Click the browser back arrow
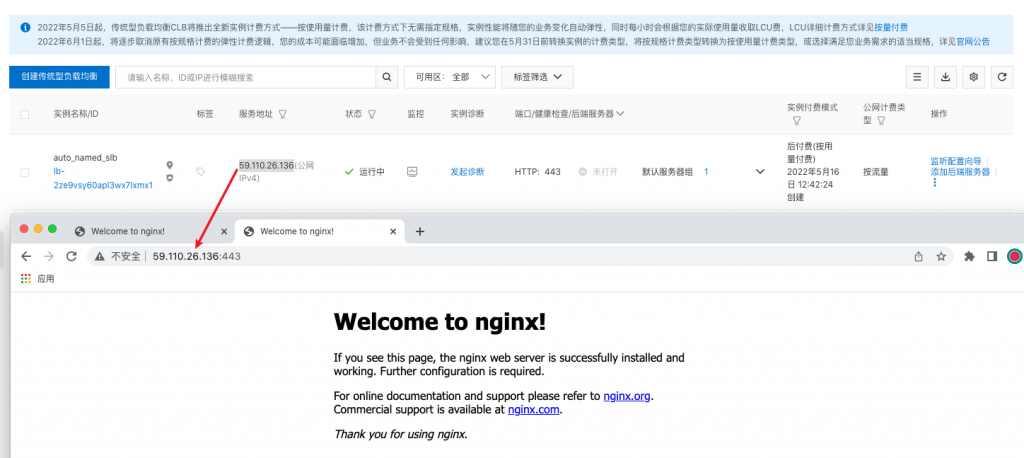Viewport: 1024px width, 458px height. 26,257
